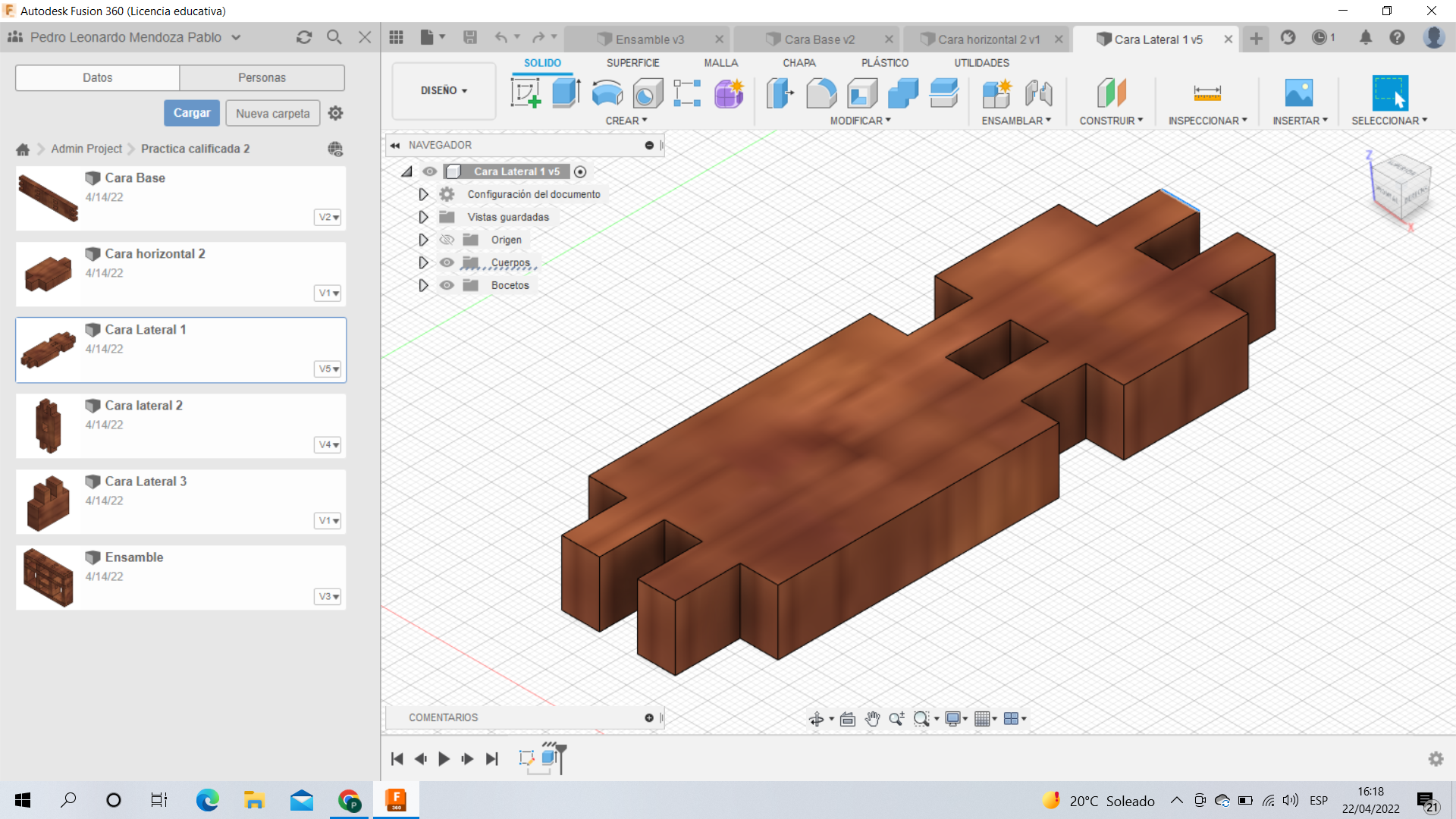The width and height of the screenshot is (1456, 819).
Task: Toggle visibility of Bocetos folder
Action: click(447, 285)
